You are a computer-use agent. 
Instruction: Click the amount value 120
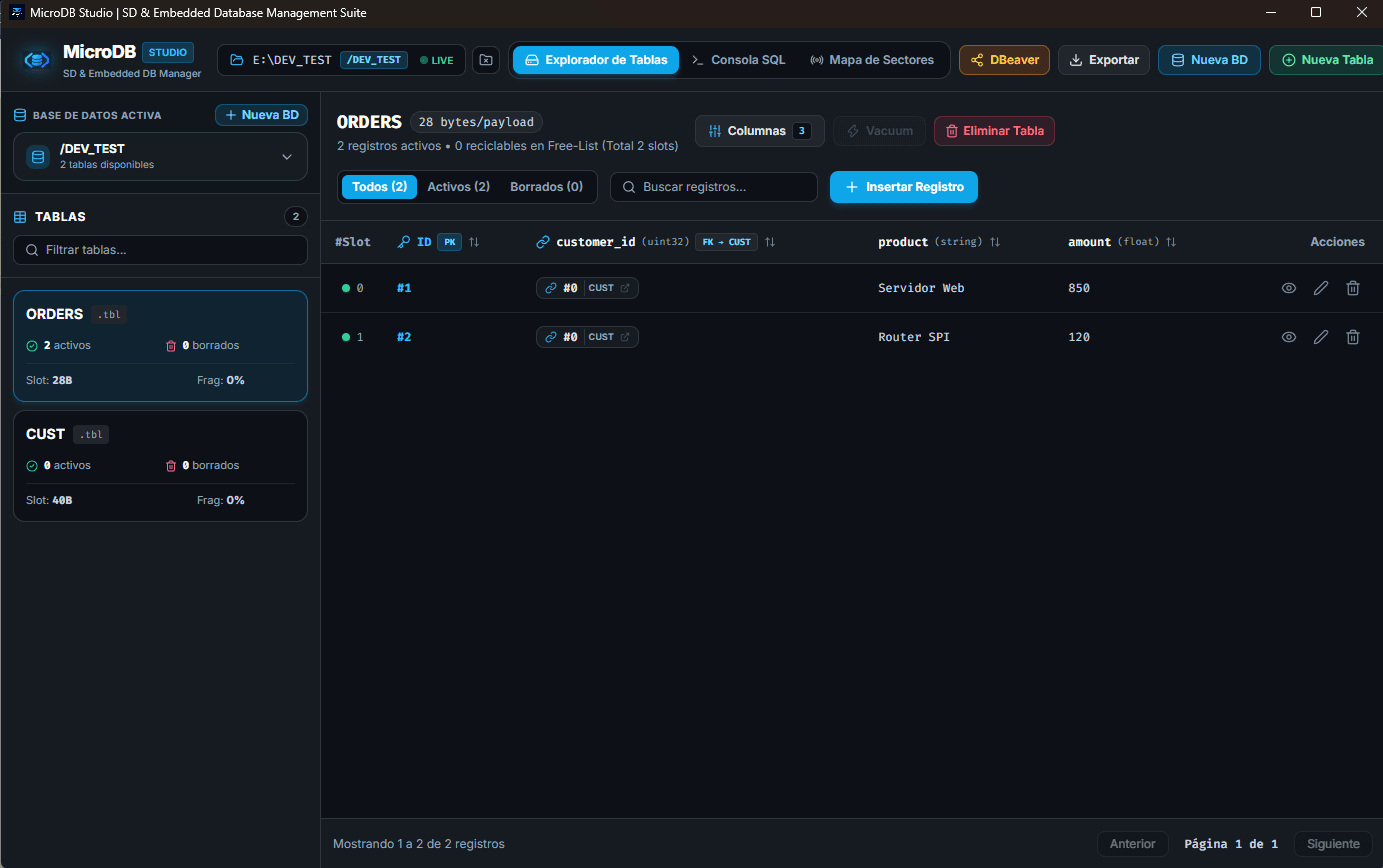(x=1079, y=337)
